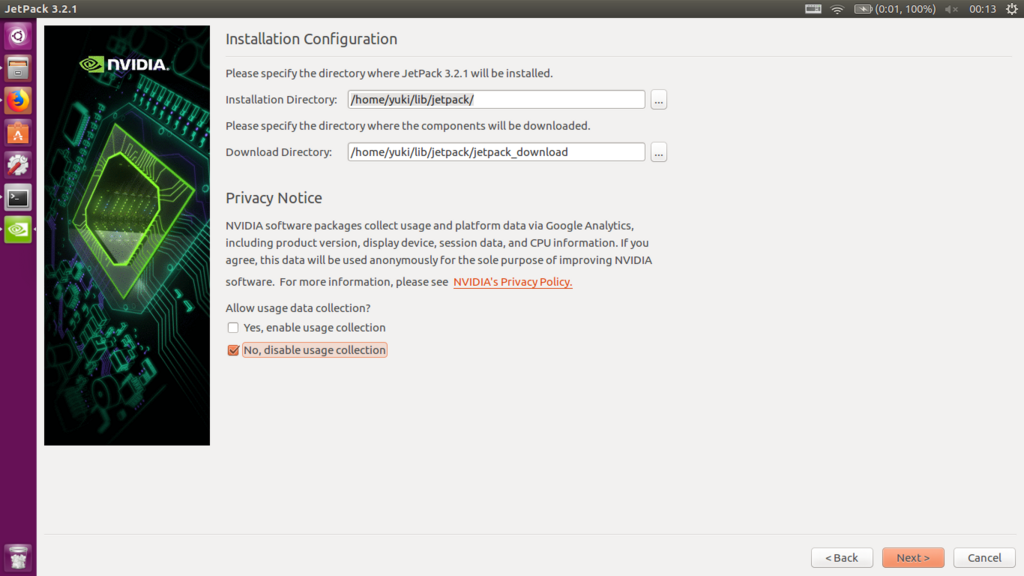Image resolution: width=1024 pixels, height=576 pixels.
Task: Click 'Download Directory:' label
Action: pos(279,152)
